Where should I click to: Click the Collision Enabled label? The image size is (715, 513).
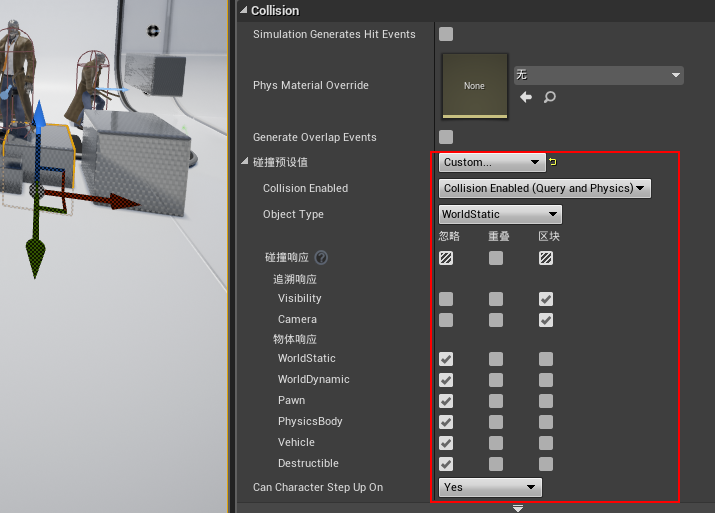(306, 188)
